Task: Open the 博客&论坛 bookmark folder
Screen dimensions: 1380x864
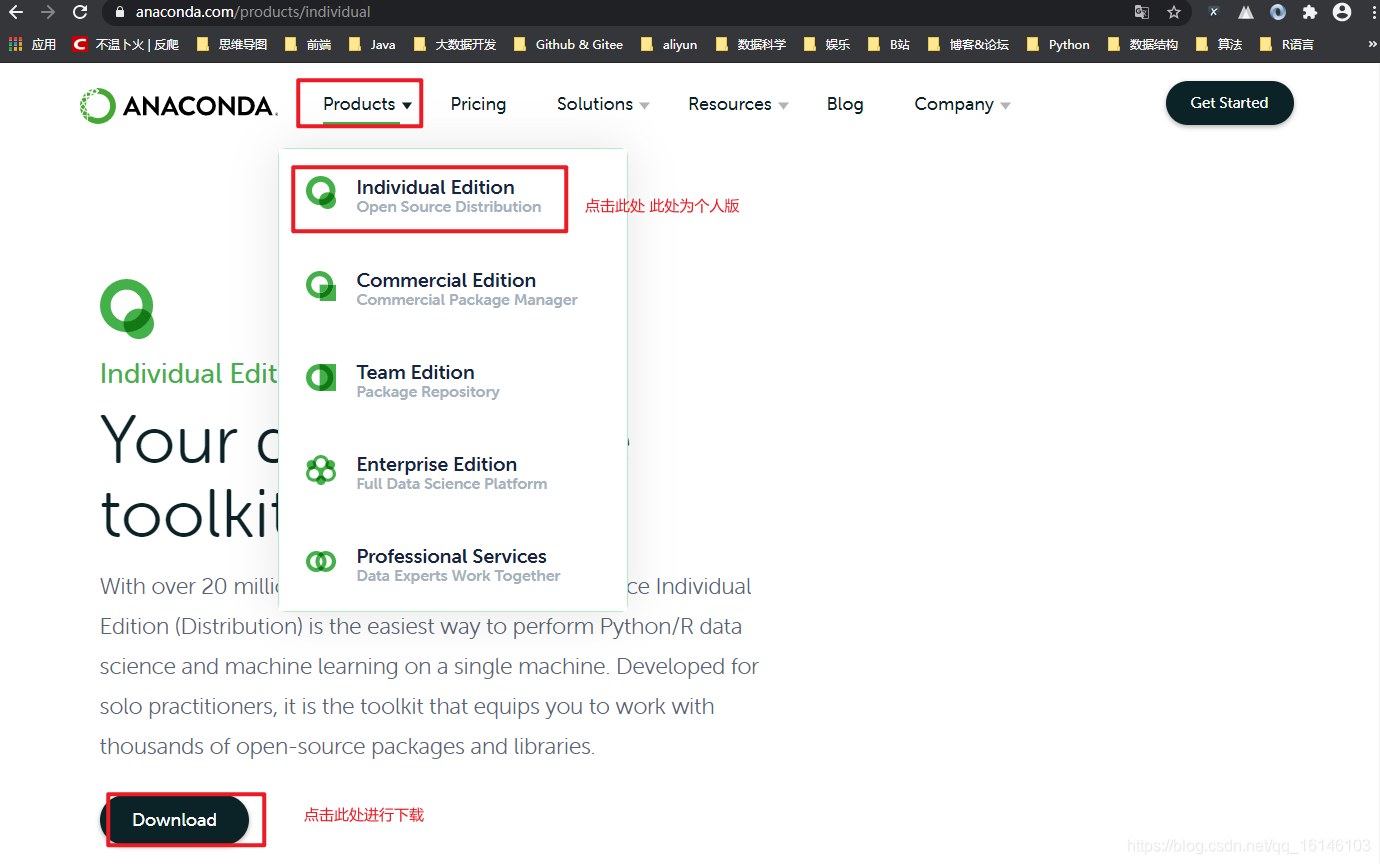Action: (969, 44)
